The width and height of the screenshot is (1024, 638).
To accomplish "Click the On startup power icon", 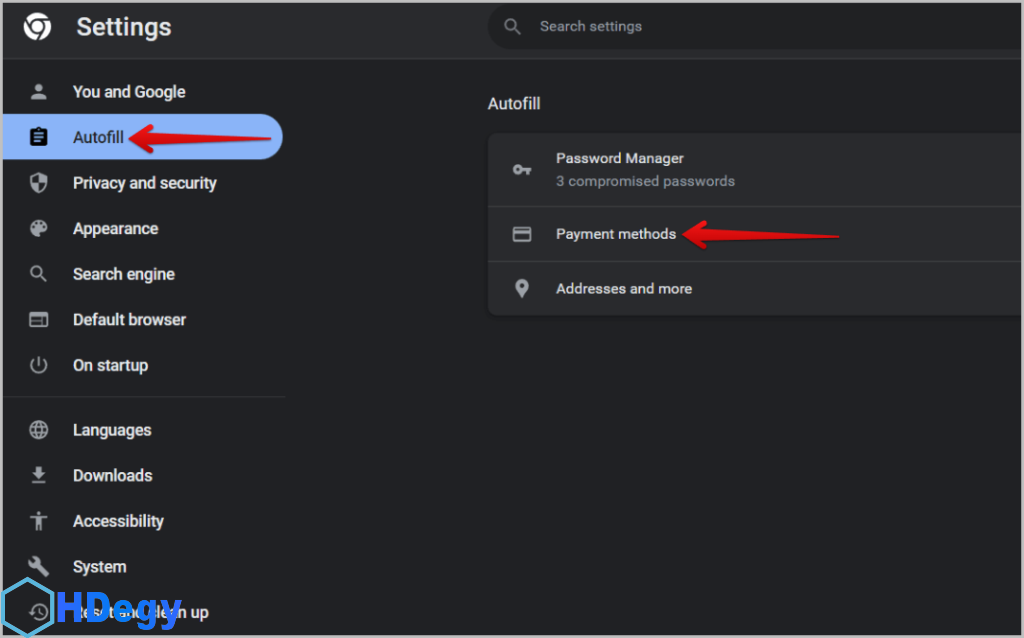I will [39, 365].
